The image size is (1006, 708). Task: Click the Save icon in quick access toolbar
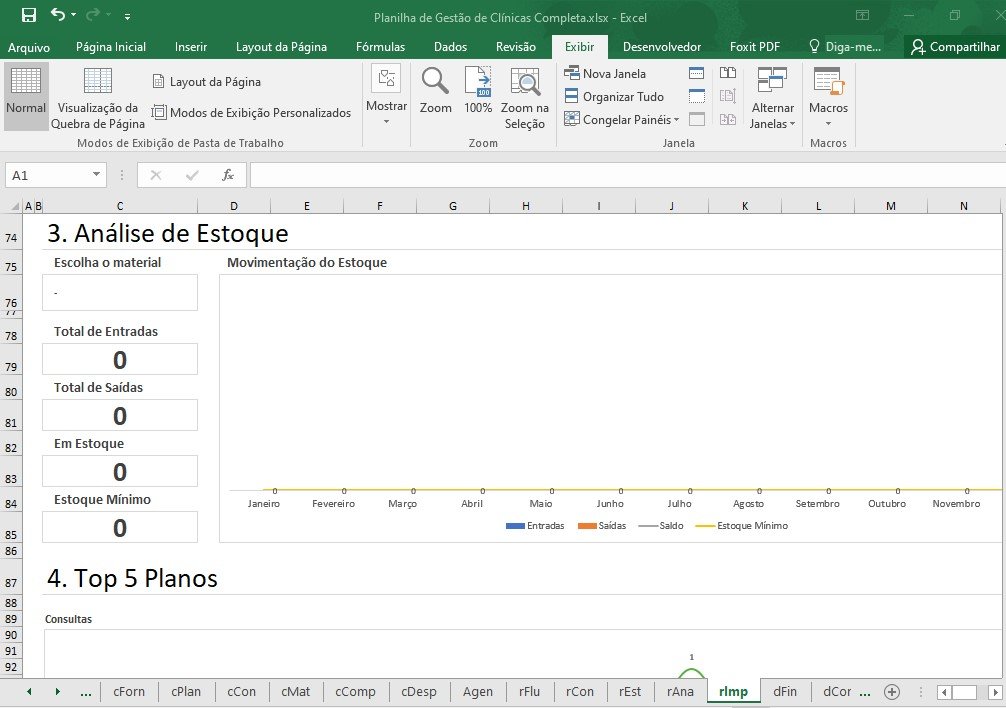[x=29, y=15]
